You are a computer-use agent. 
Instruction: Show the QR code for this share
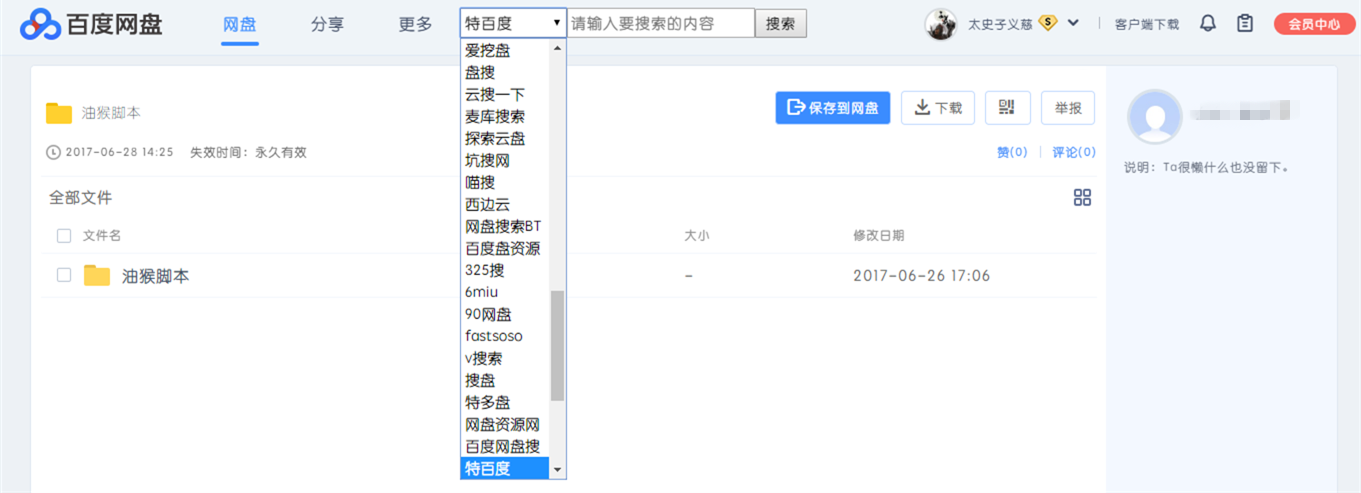coord(1007,108)
